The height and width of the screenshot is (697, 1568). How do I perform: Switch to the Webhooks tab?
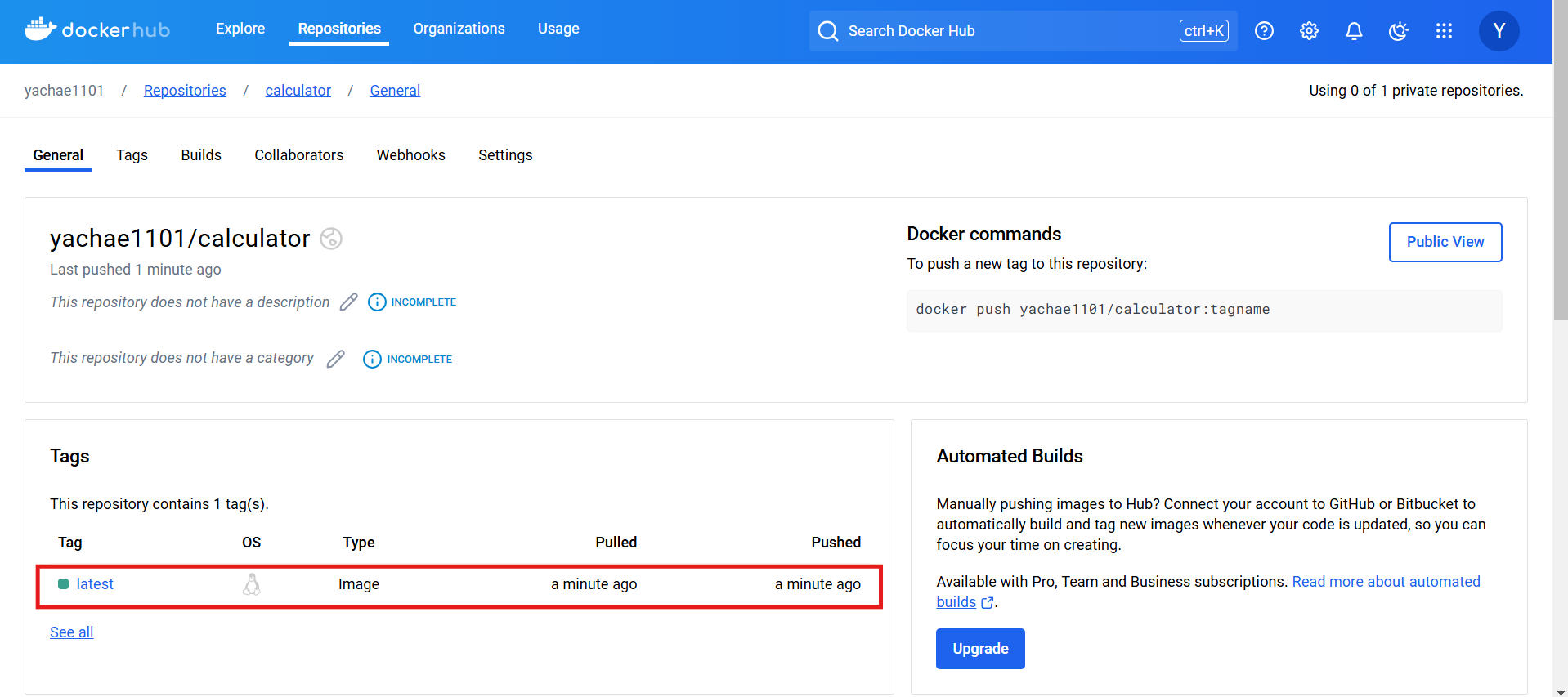(410, 155)
